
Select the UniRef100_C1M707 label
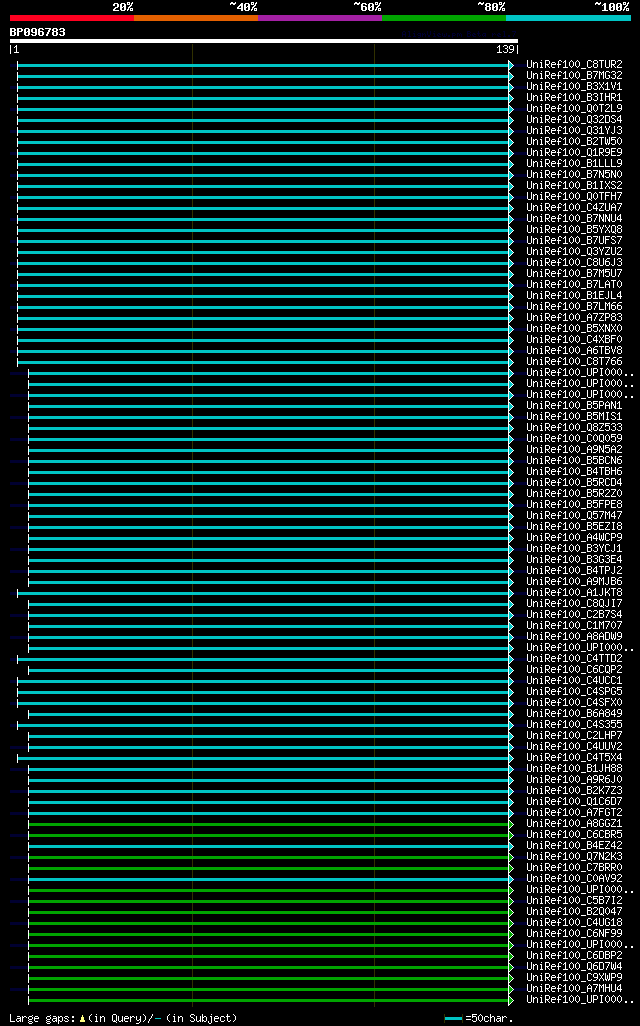575,626
